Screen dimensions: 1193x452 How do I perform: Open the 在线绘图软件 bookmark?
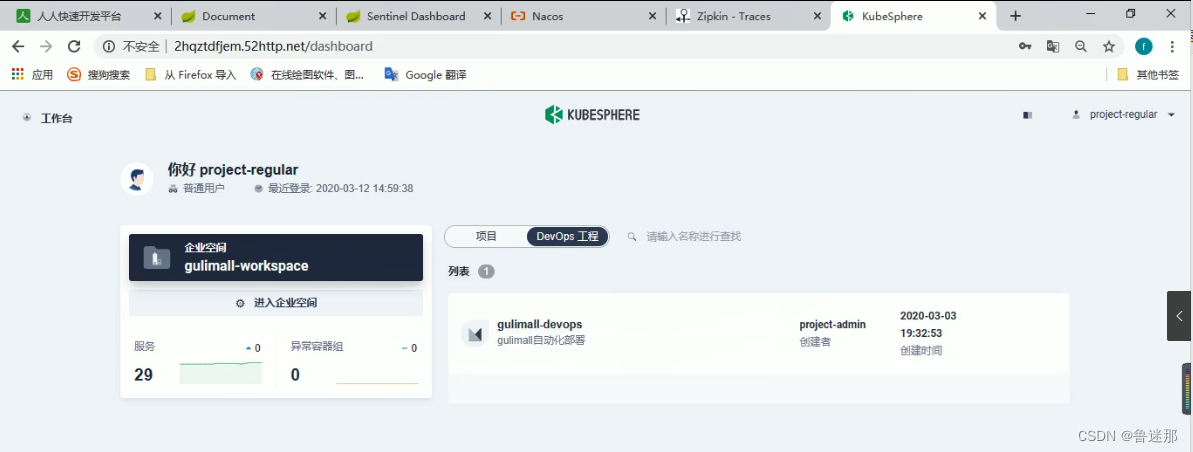click(307, 75)
